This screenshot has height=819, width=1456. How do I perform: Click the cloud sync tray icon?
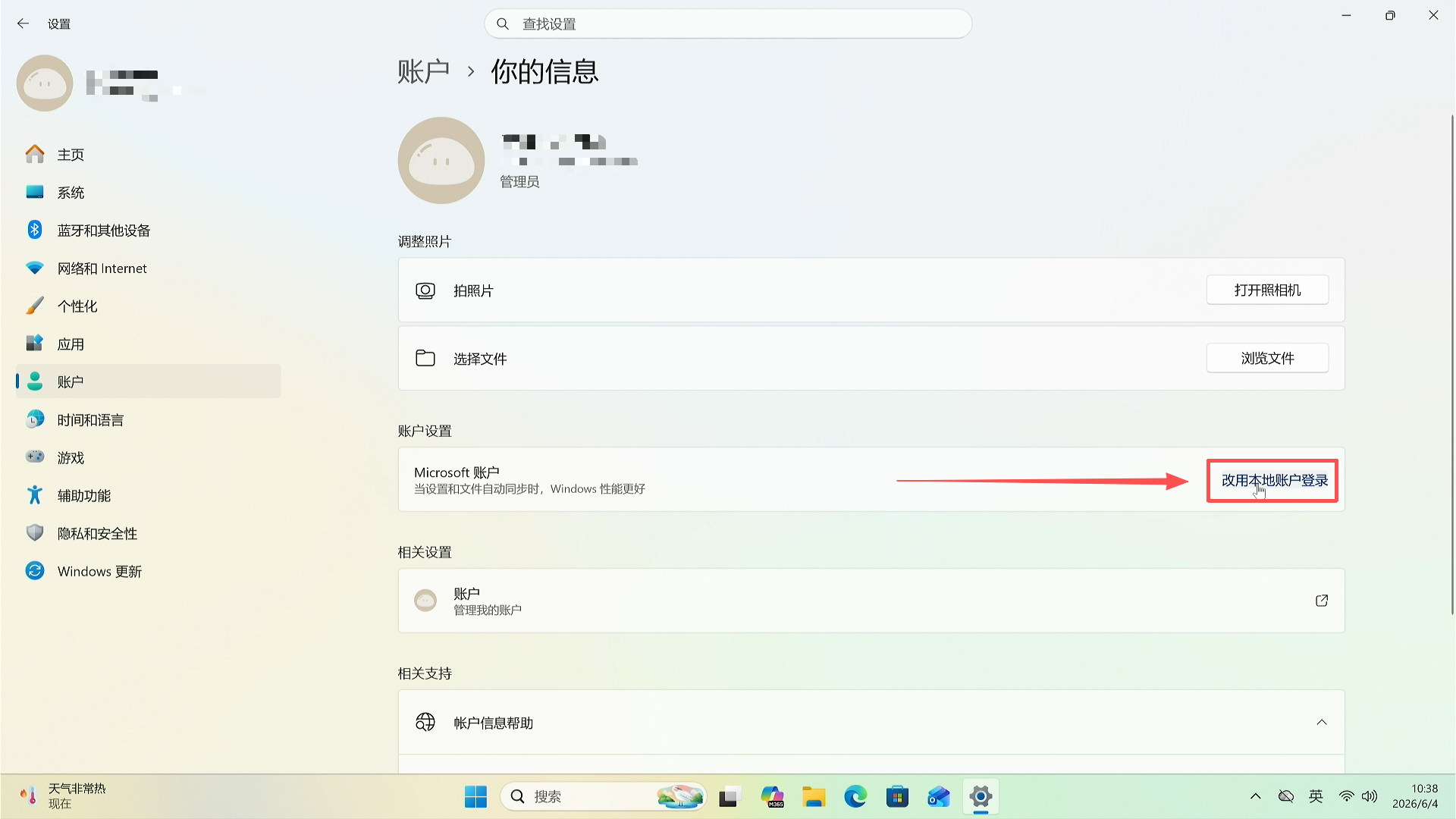click(1286, 796)
